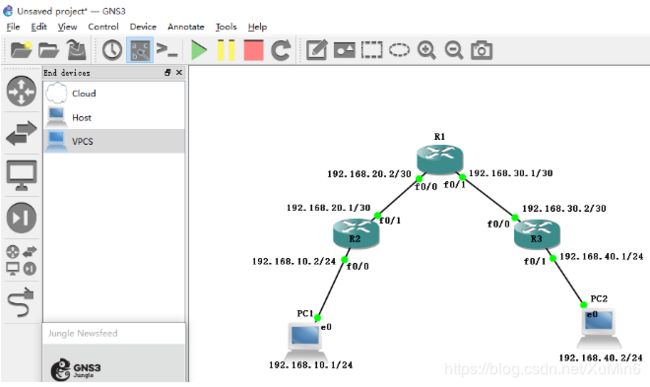The image size is (650, 387).
Task: Open the Edit menu
Action: point(39,27)
